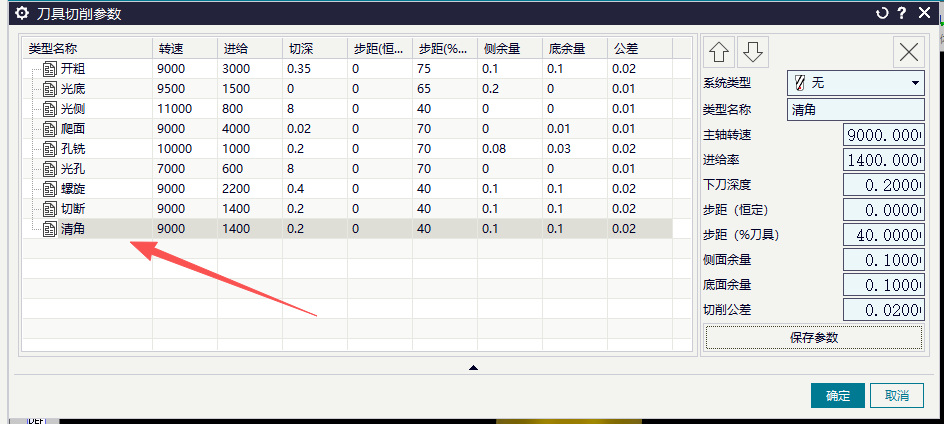Click the 保存参数 button
944x424 pixels.
[x=813, y=337]
